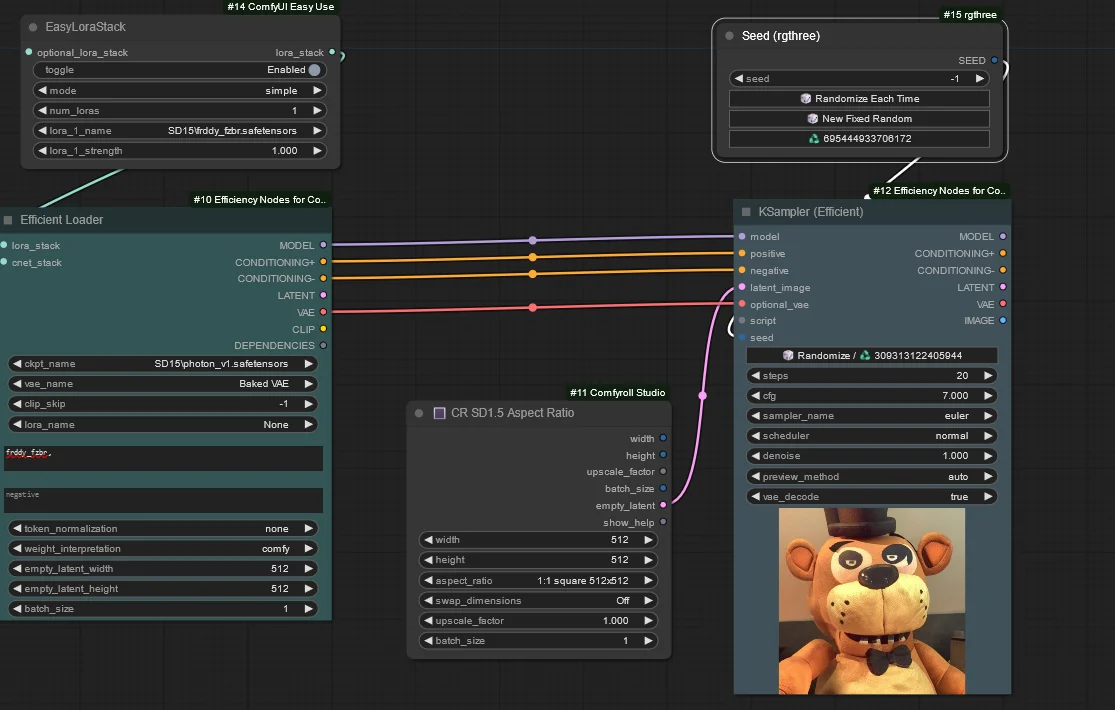1115x710 pixels.
Task: Collapse the KSampler (Efficient) node square
Action: click(x=746, y=212)
